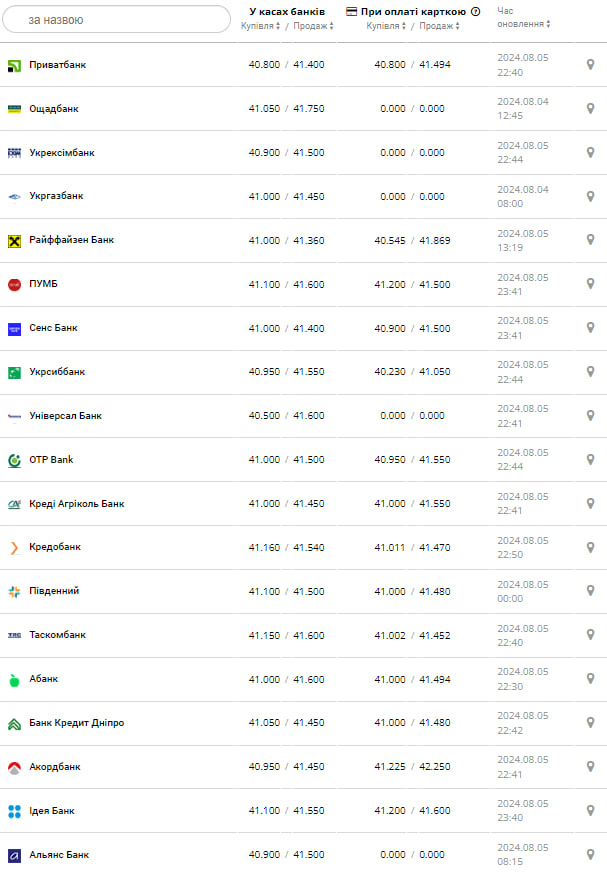Screen dimensions: 607x873
Task: Sort by cash desk "Продаж" rate
Action: pos(314,27)
